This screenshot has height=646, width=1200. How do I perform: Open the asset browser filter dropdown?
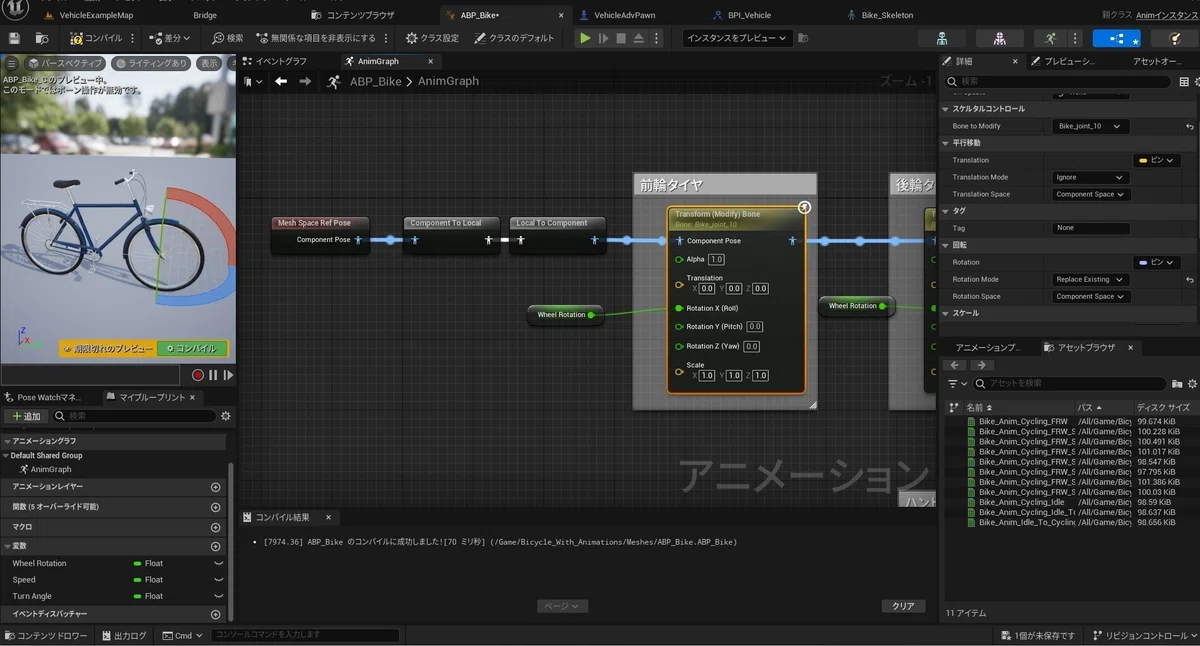point(958,384)
